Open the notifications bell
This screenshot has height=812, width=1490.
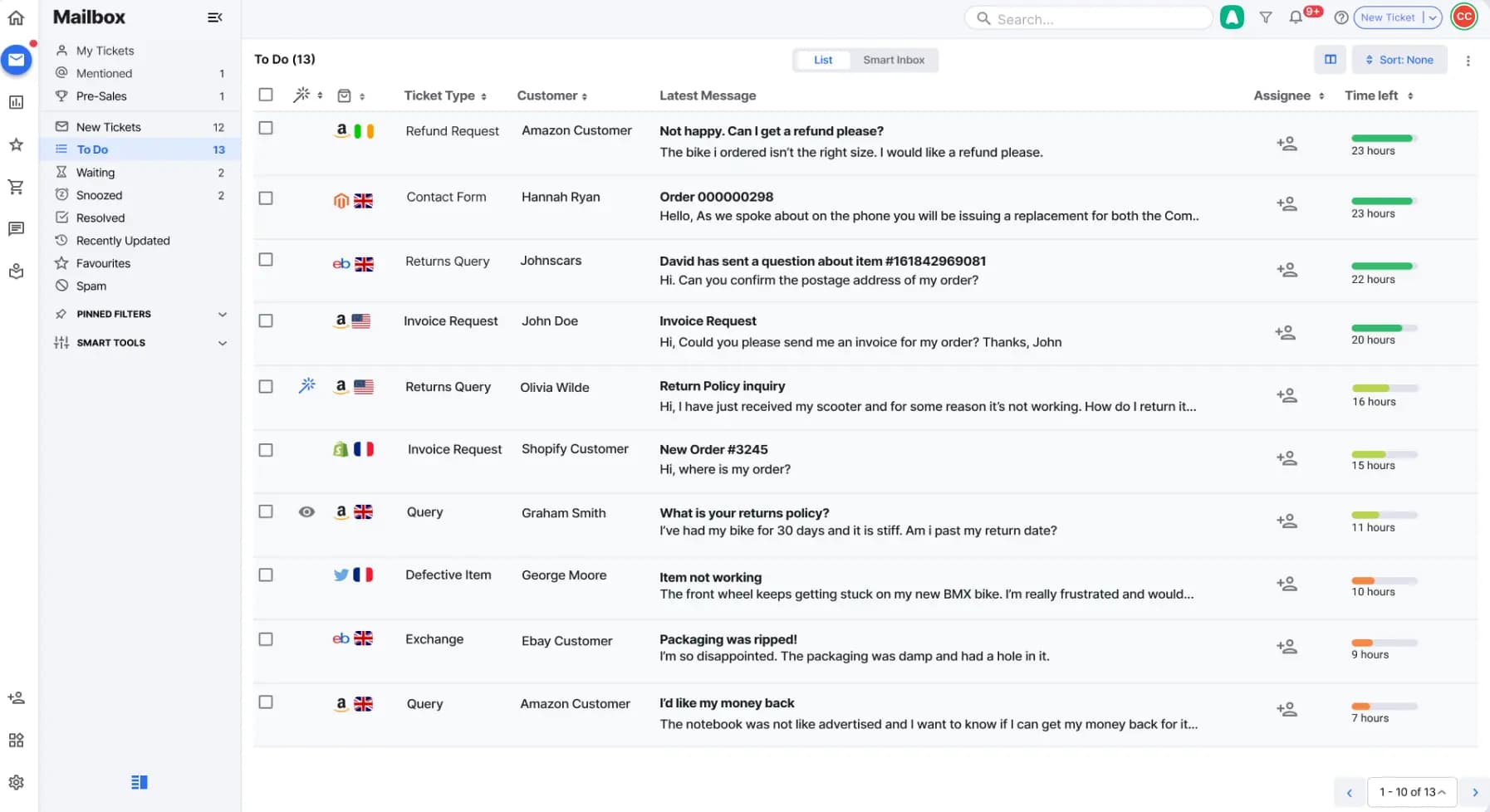point(1296,17)
